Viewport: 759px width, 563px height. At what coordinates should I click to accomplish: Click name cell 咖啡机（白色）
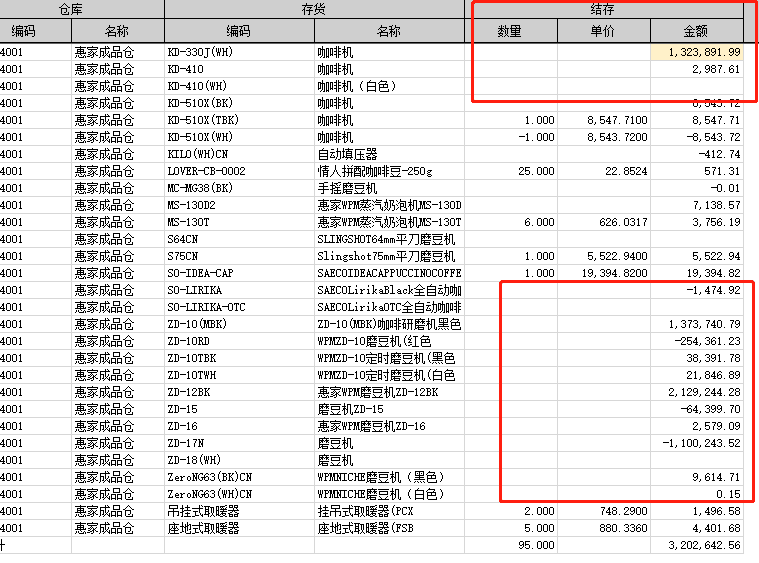(389, 86)
